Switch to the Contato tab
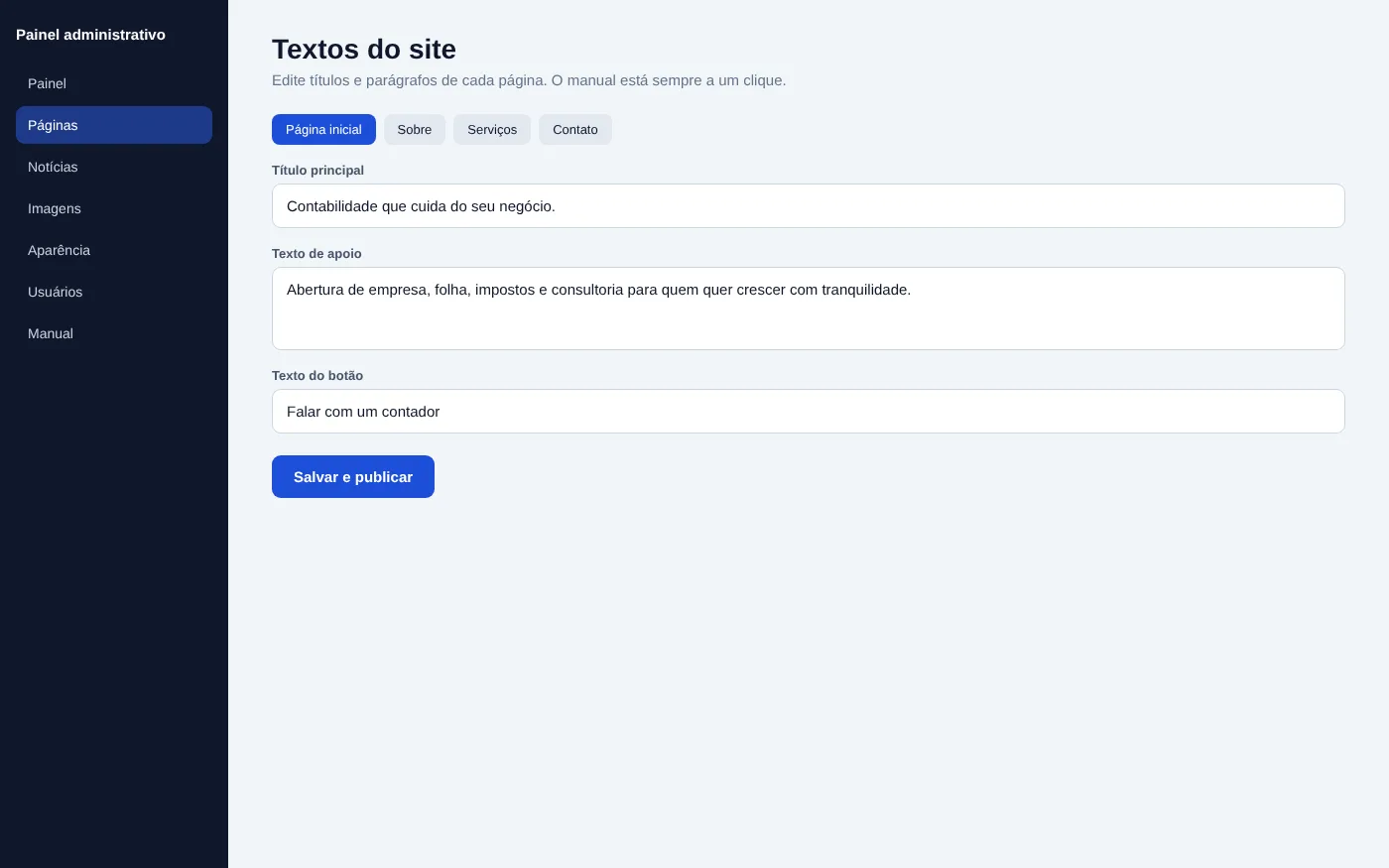The height and width of the screenshot is (868, 1389). click(x=575, y=130)
